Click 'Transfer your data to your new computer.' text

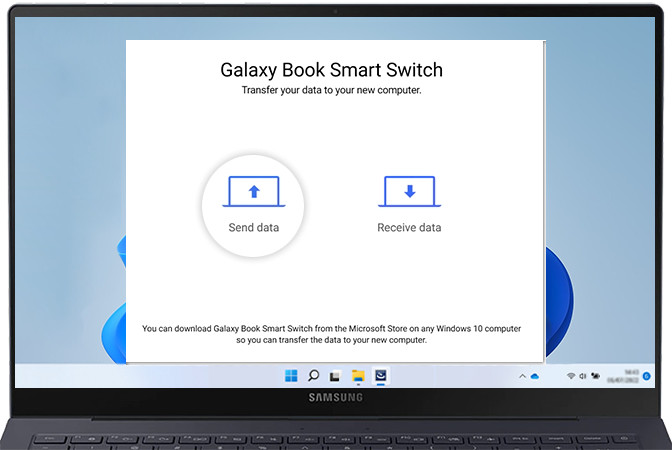(331, 90)
